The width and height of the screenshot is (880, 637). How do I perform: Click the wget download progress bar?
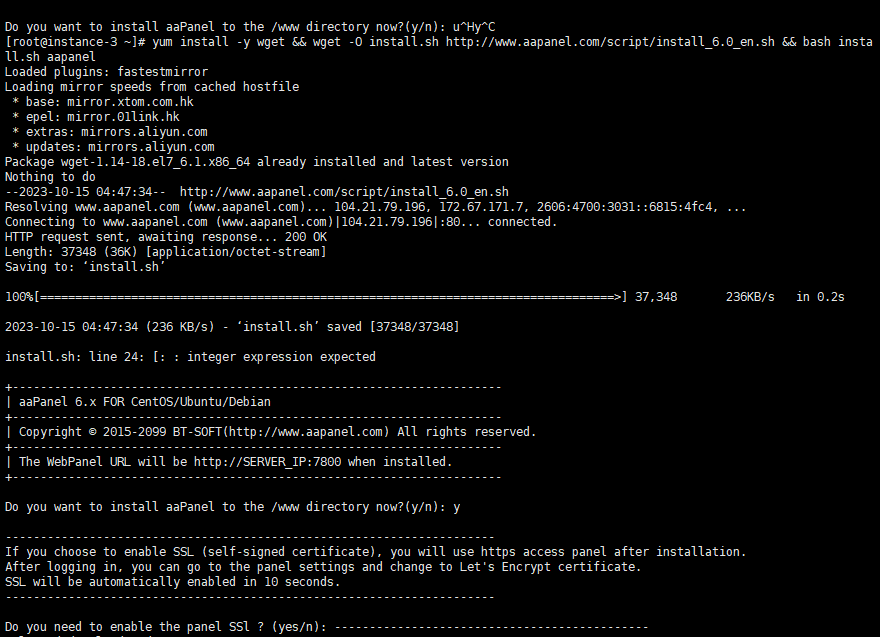pyautogui.click(x=330, y=297)
